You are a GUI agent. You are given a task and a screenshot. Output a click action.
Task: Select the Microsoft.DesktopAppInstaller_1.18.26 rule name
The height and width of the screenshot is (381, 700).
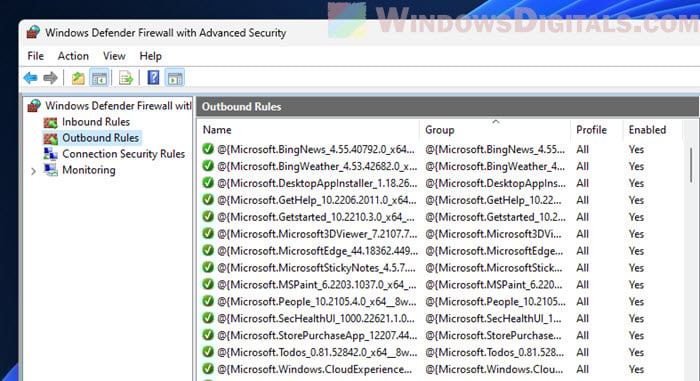(317, 183)
